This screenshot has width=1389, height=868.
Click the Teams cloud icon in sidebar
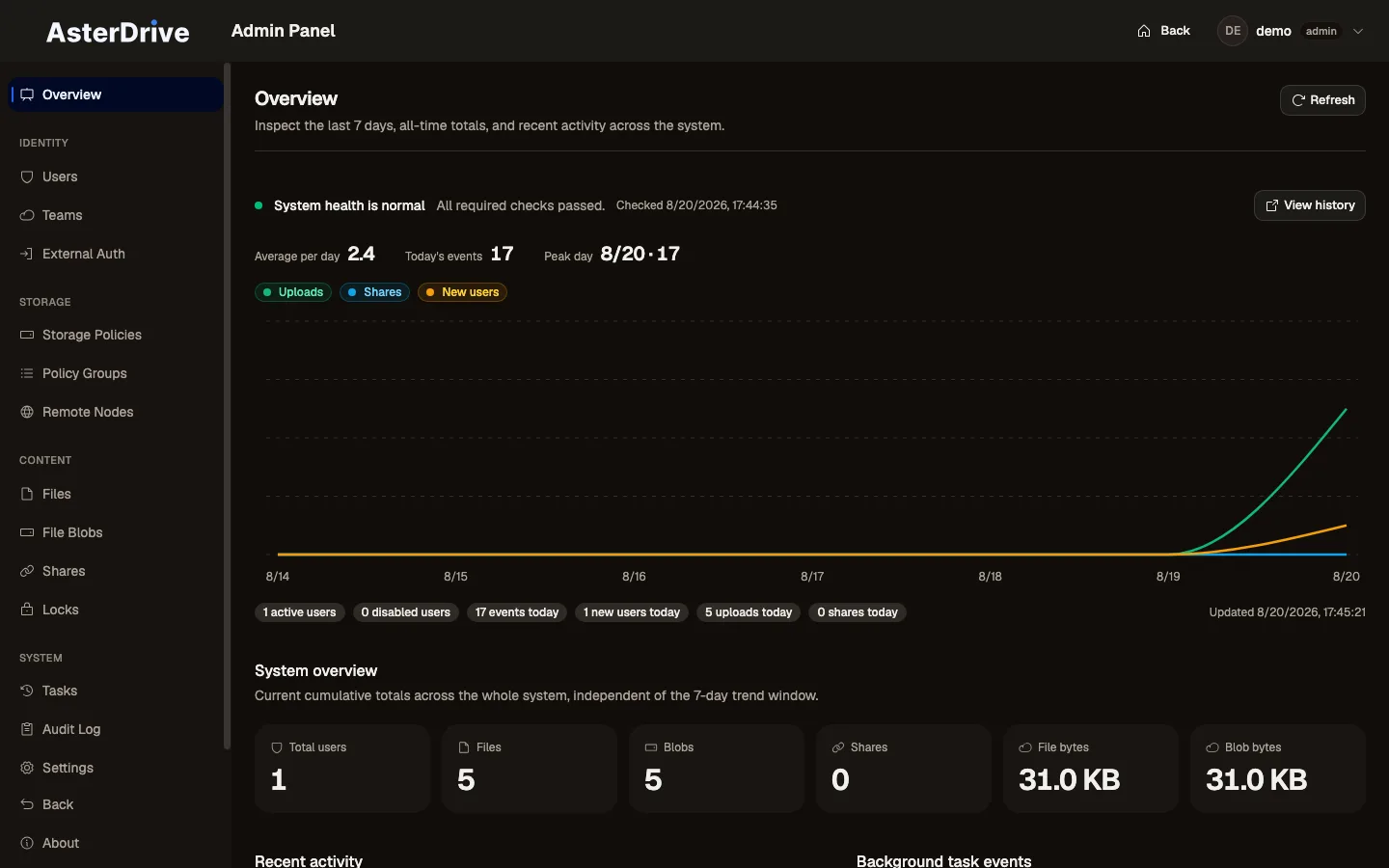pyautogui.click(x=27, y=215)
